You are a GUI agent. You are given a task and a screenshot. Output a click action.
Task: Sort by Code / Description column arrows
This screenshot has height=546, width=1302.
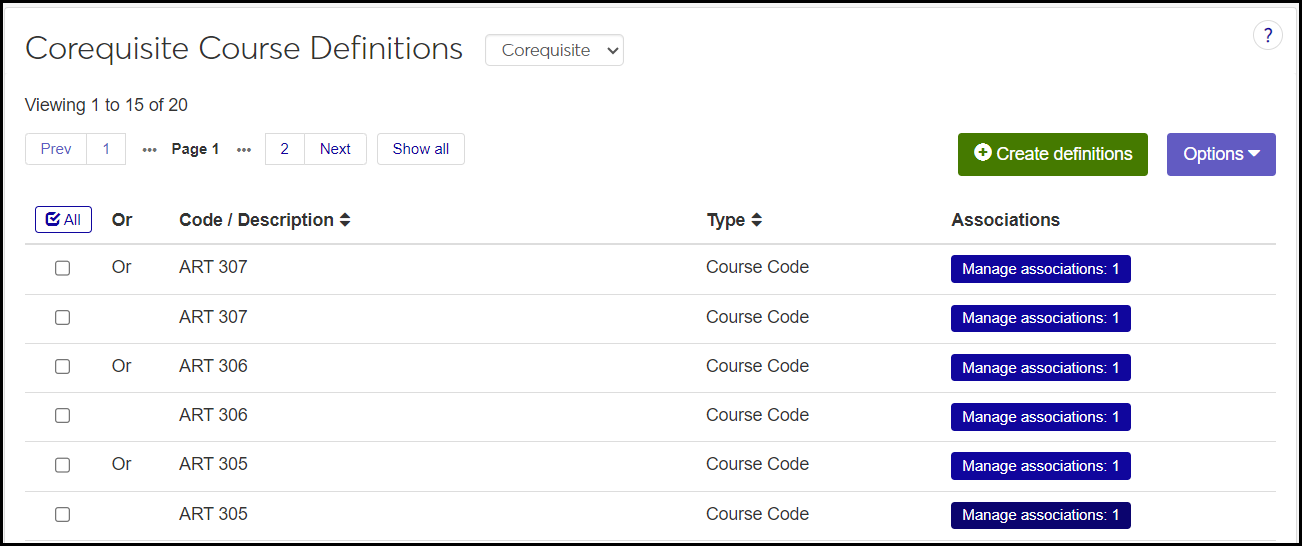click(x=345, y=220)
